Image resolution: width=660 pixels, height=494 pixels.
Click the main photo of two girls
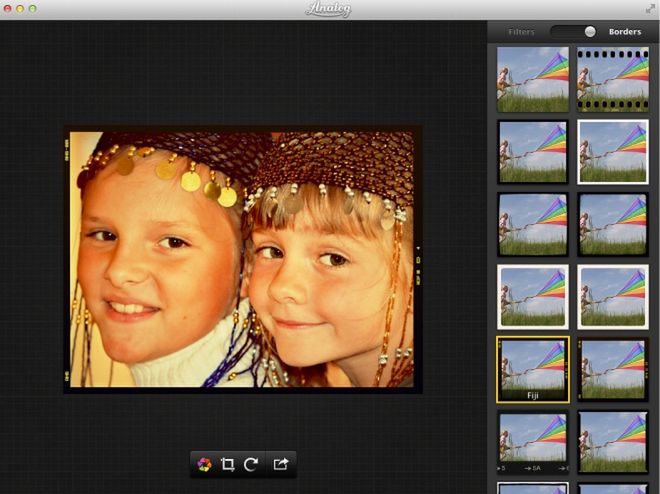tap(242, 259)
